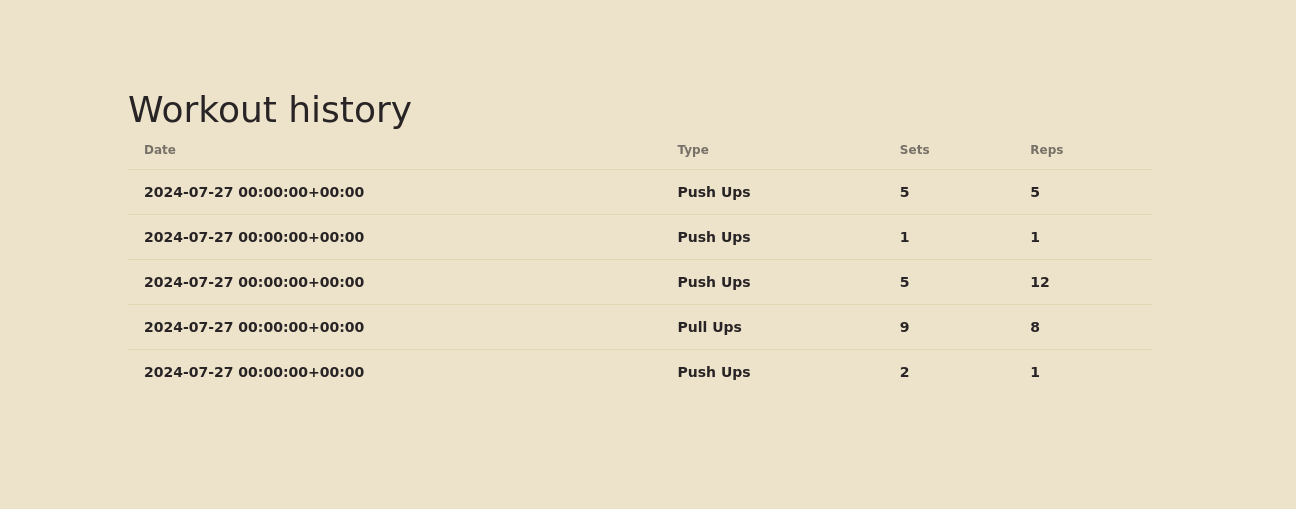The height and width of the screenshot is (509, 1296).
Task: Select the Reps column header
Action: pyautogui.click(x=1046, y=150)
